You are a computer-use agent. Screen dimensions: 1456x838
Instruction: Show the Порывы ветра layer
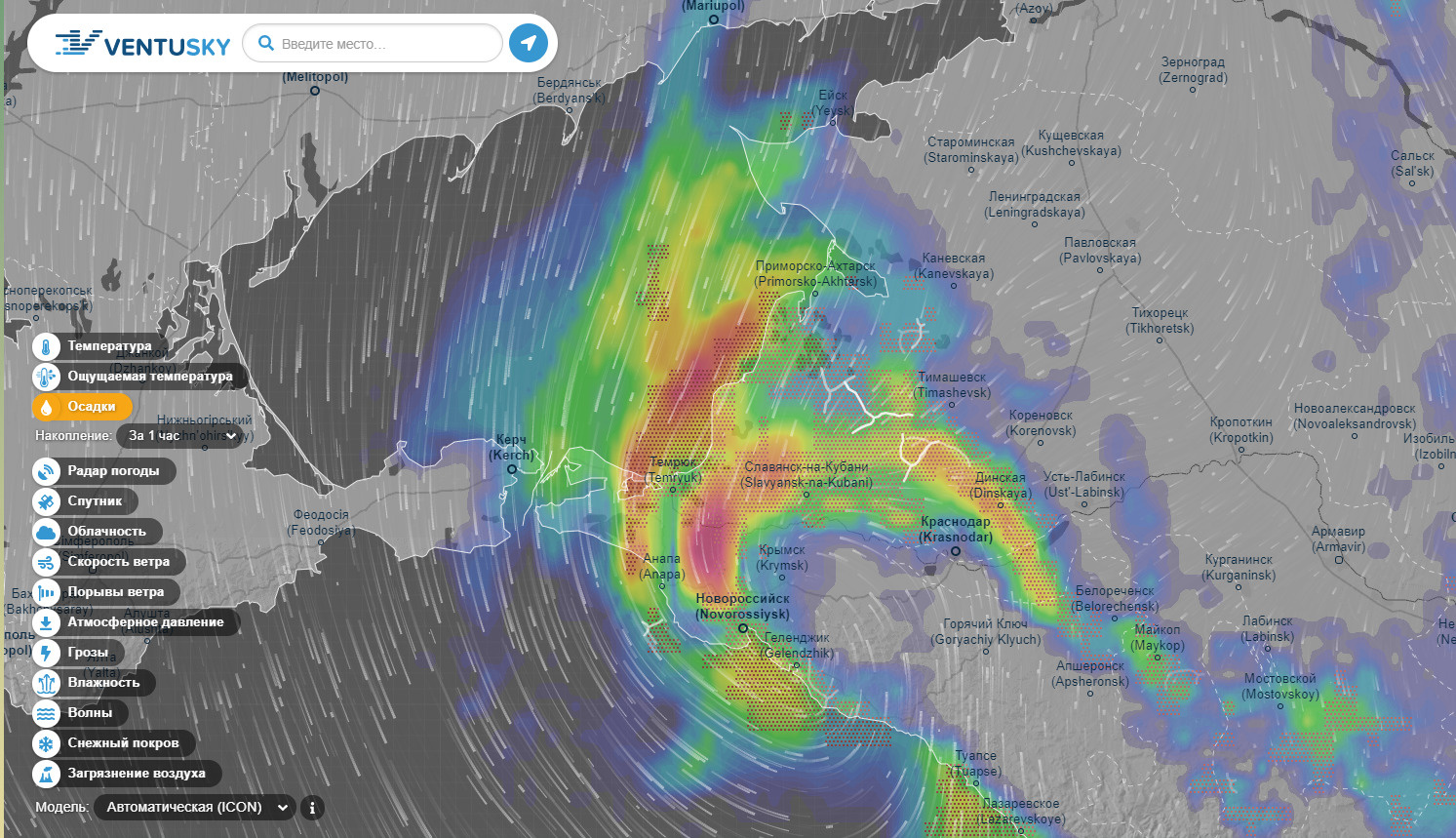click(115, 592)
